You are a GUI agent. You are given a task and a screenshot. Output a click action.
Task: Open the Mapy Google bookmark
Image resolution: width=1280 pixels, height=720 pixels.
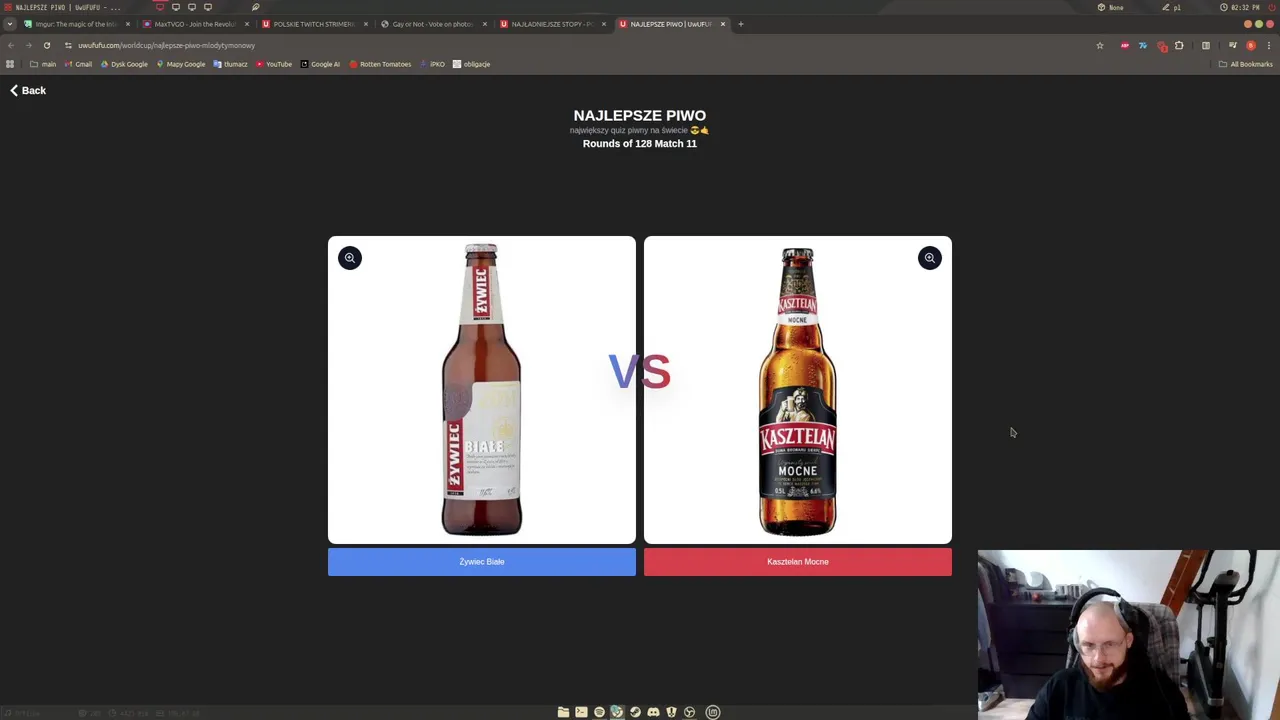tap(181, 64)
